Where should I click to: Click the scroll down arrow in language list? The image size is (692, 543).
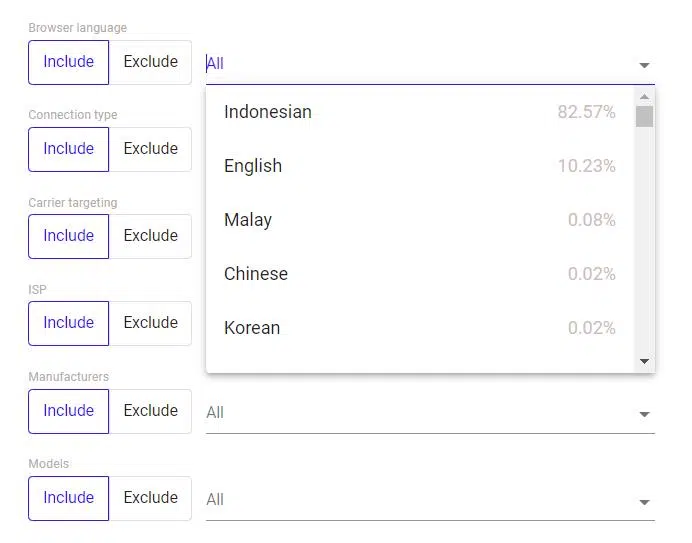[x=644, y=361]
